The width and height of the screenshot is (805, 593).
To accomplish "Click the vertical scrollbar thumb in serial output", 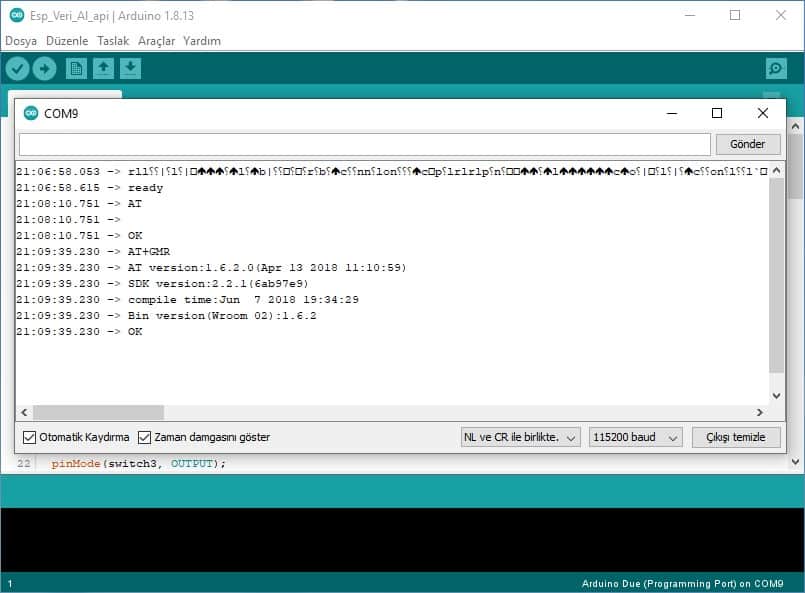I will click(776, 275).
